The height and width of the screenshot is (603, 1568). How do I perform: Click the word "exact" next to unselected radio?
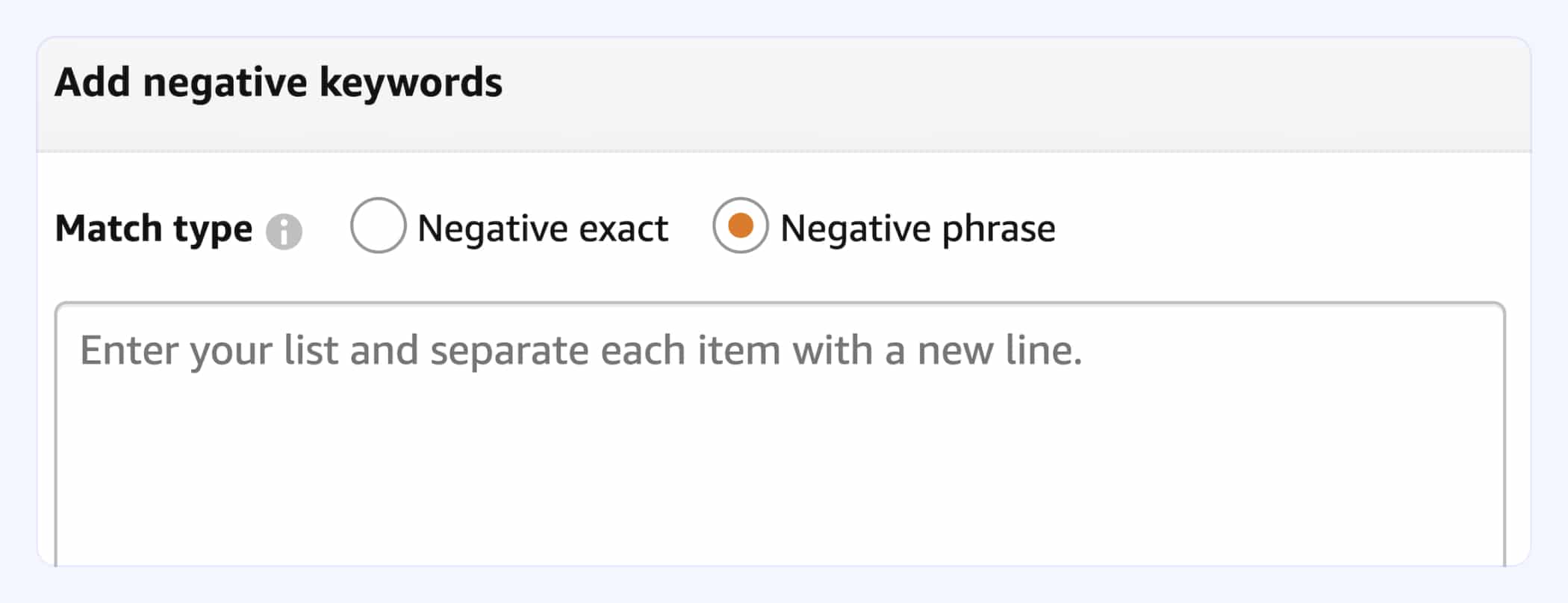click(x=623, y=229)
